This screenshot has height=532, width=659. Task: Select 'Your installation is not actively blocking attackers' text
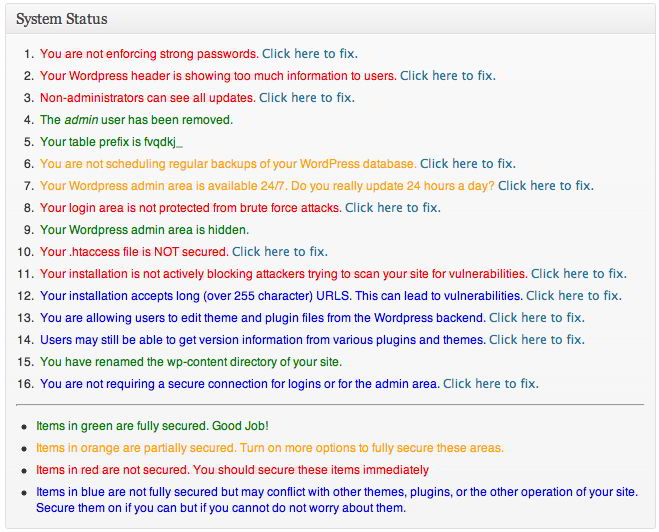[x=284, y=274]
